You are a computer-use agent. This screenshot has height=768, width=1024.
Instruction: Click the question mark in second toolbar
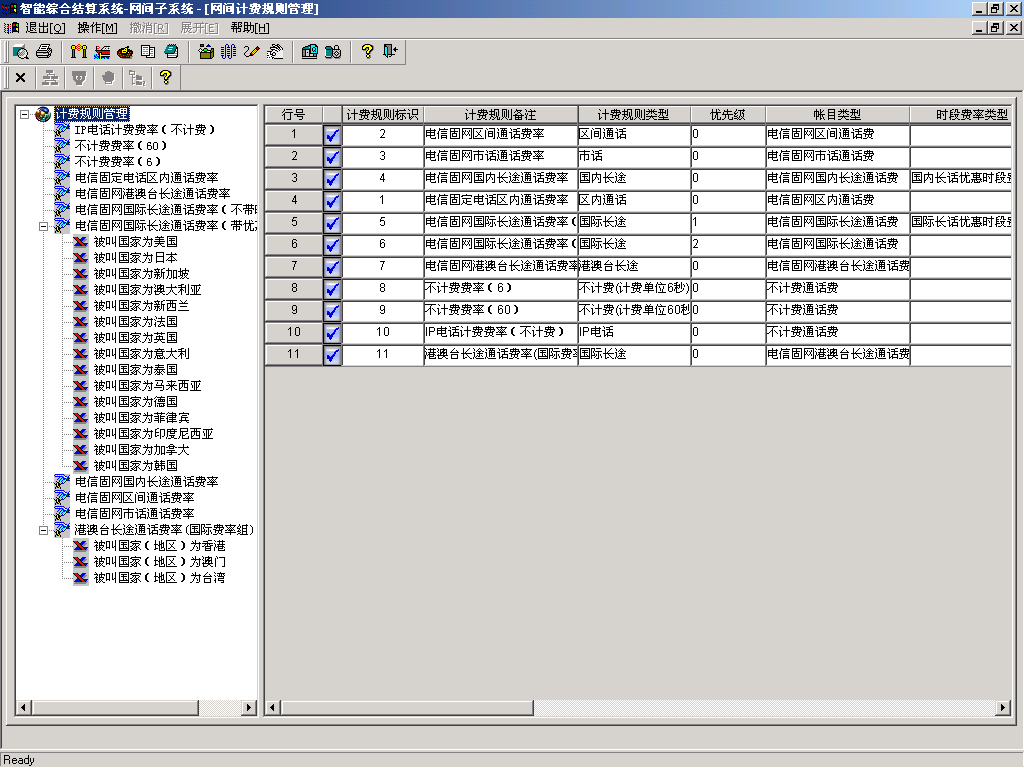coord(165,77)
